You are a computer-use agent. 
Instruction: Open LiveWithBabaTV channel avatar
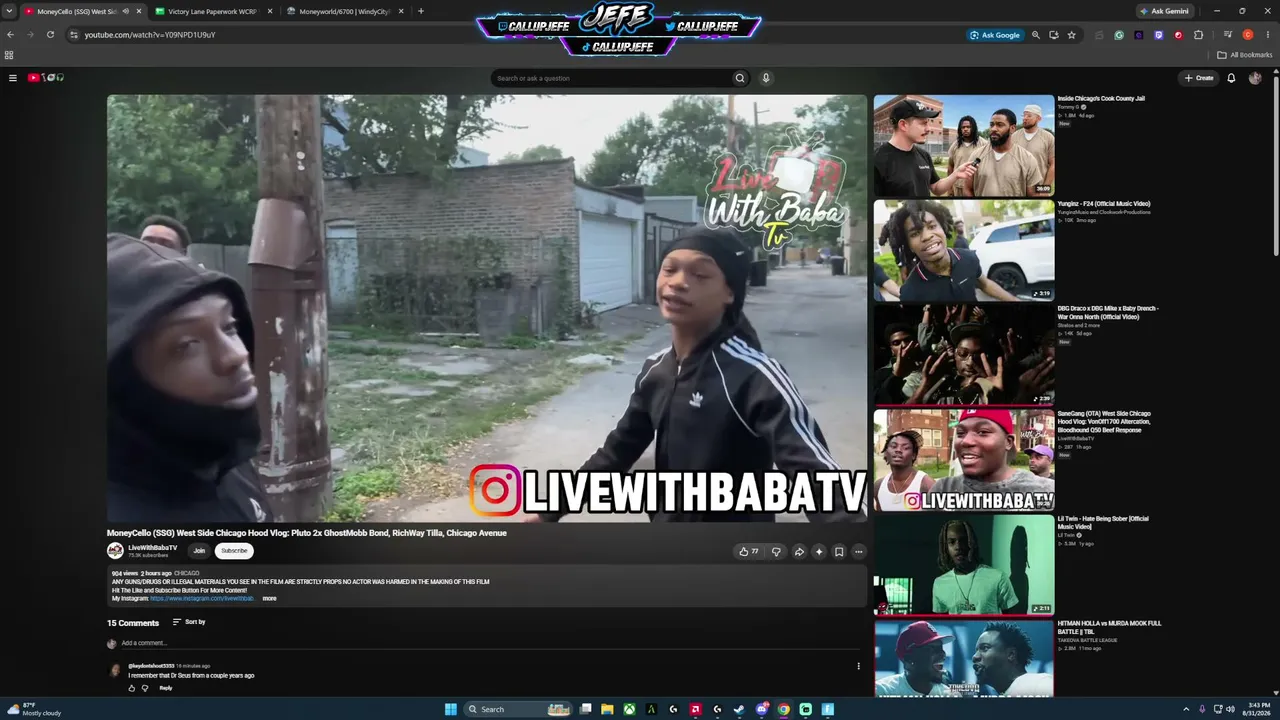115,550
